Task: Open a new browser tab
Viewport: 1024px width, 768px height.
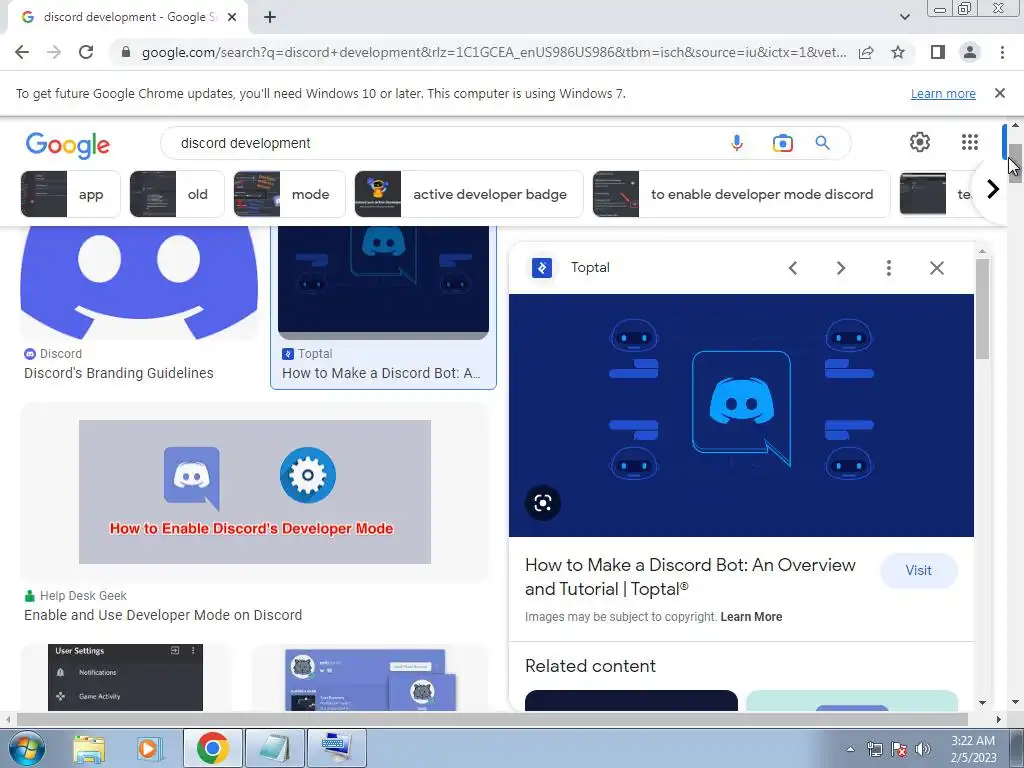Action: point(270,18)
